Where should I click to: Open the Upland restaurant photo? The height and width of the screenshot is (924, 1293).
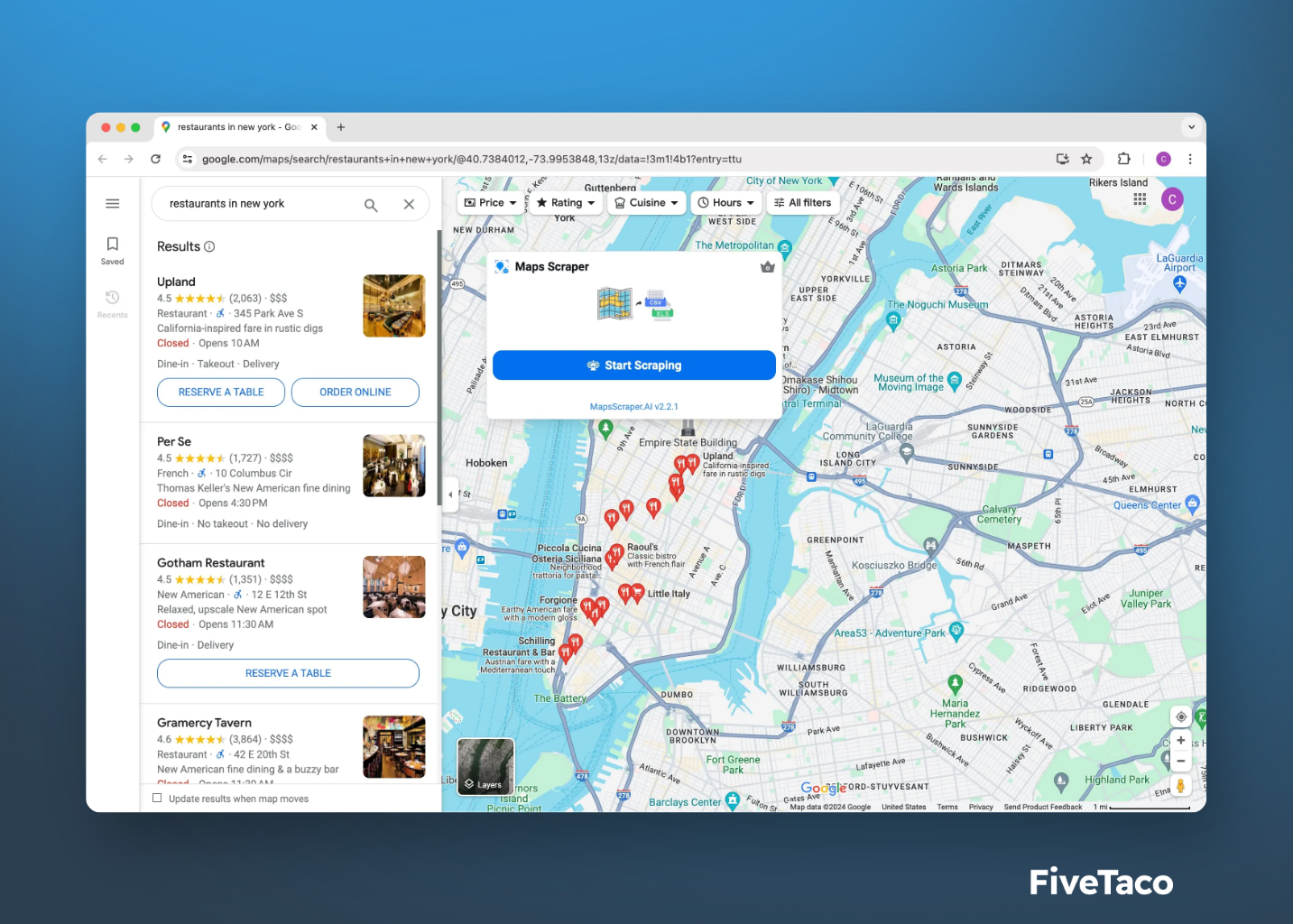tap(394, 306)
